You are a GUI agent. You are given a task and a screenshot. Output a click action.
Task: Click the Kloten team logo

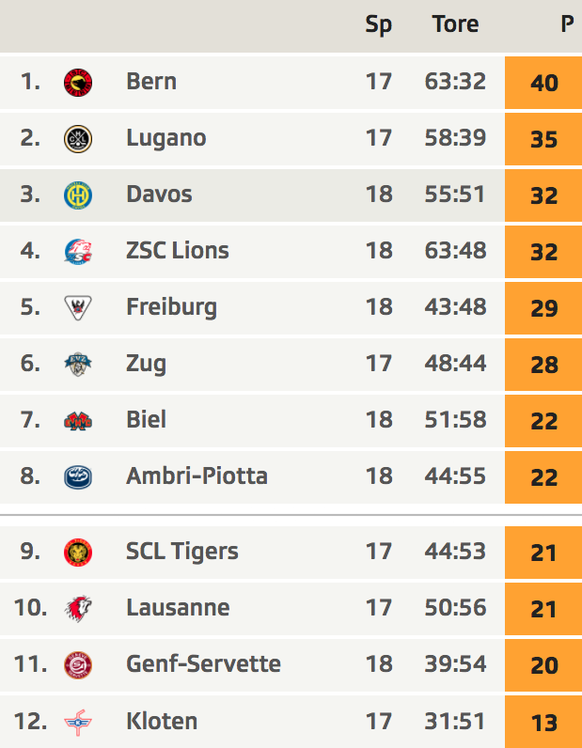click(78, 722)
